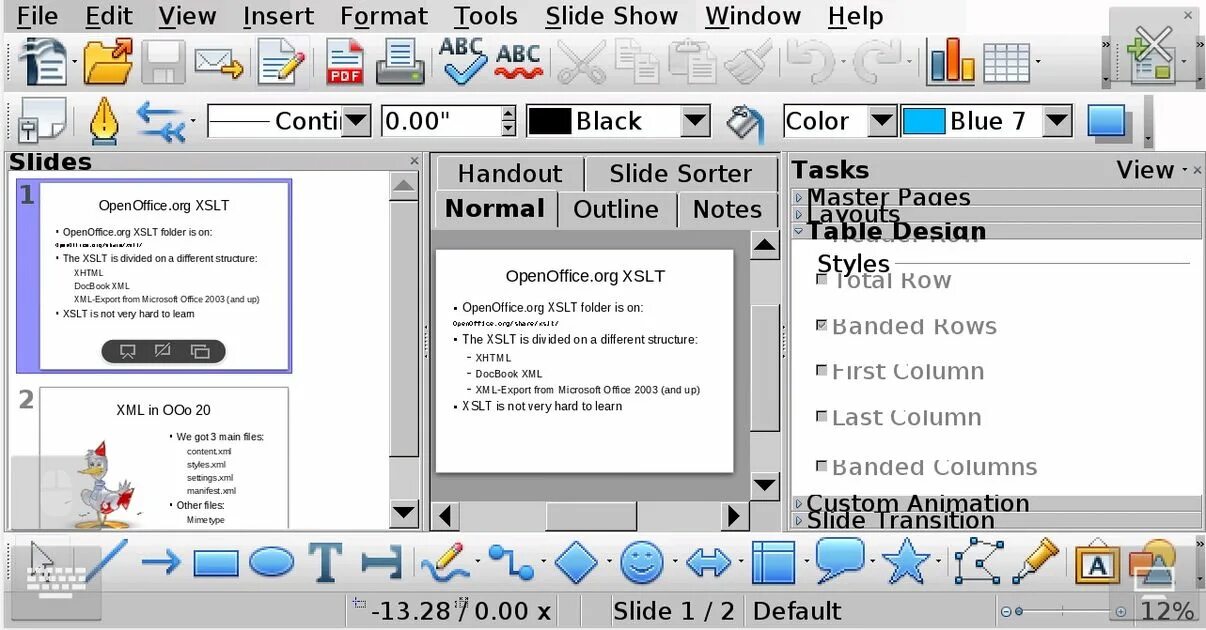
Task: Select the Symbol Shapes smiley tool
Action: (x=642, y=562)
